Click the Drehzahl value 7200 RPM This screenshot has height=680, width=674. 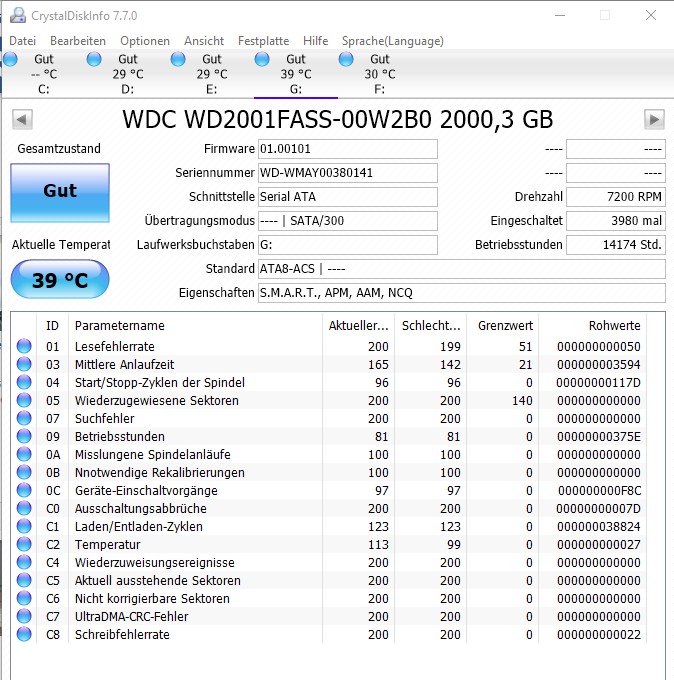pos(615,196)
